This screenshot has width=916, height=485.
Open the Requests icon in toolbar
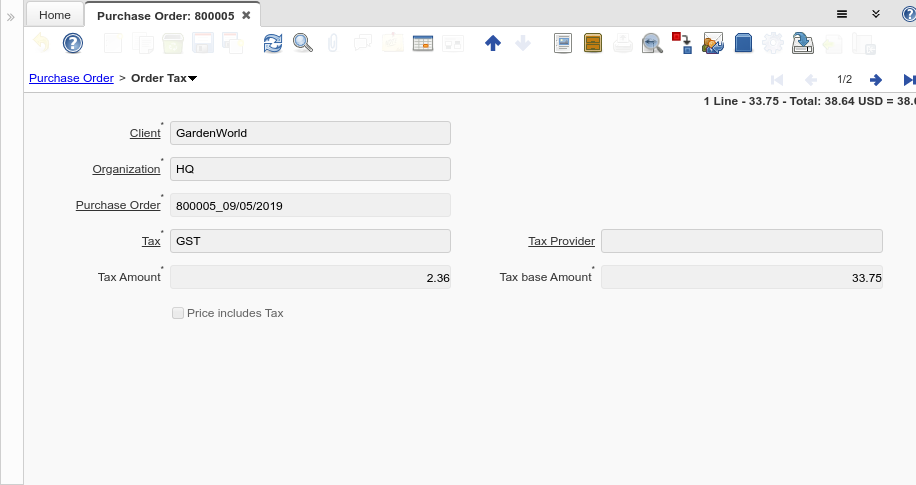(713, 43)
